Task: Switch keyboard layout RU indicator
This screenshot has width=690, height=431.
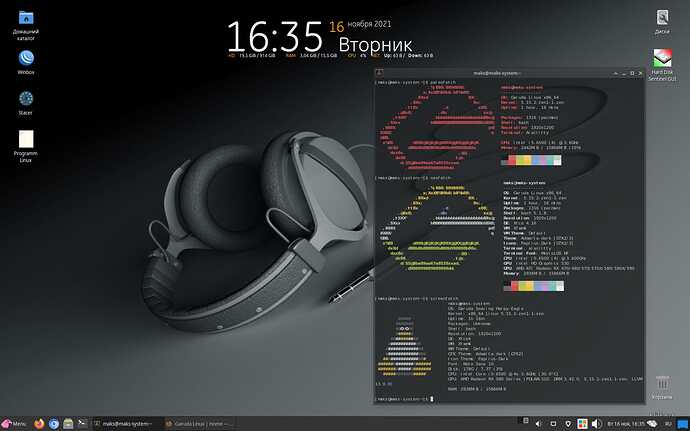Action: click(668, 424)
